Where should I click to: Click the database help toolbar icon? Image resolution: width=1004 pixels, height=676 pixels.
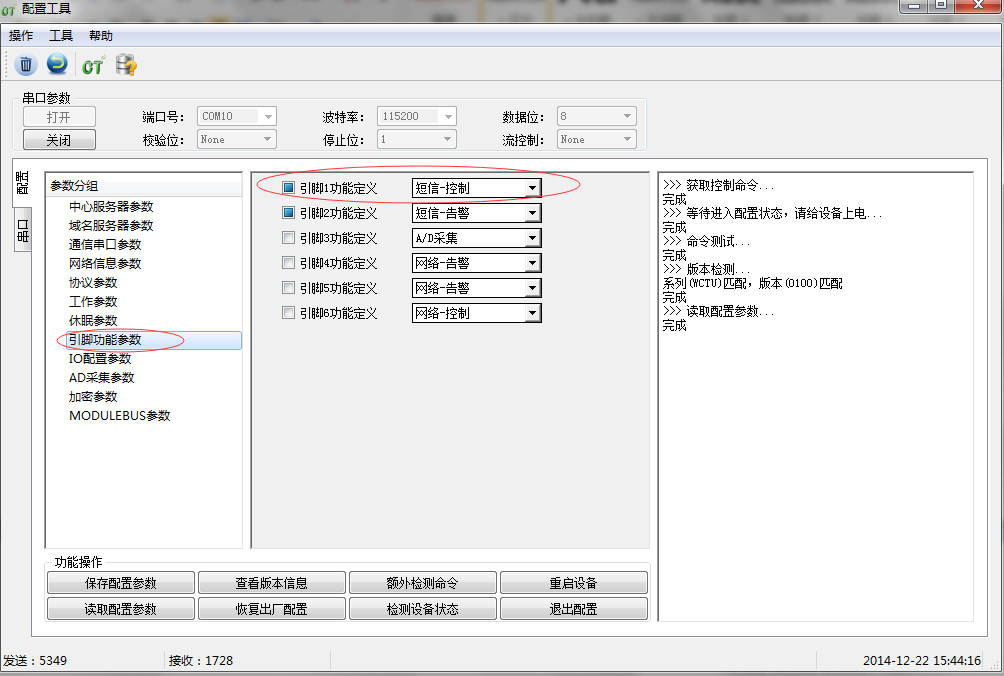(126, 65)
